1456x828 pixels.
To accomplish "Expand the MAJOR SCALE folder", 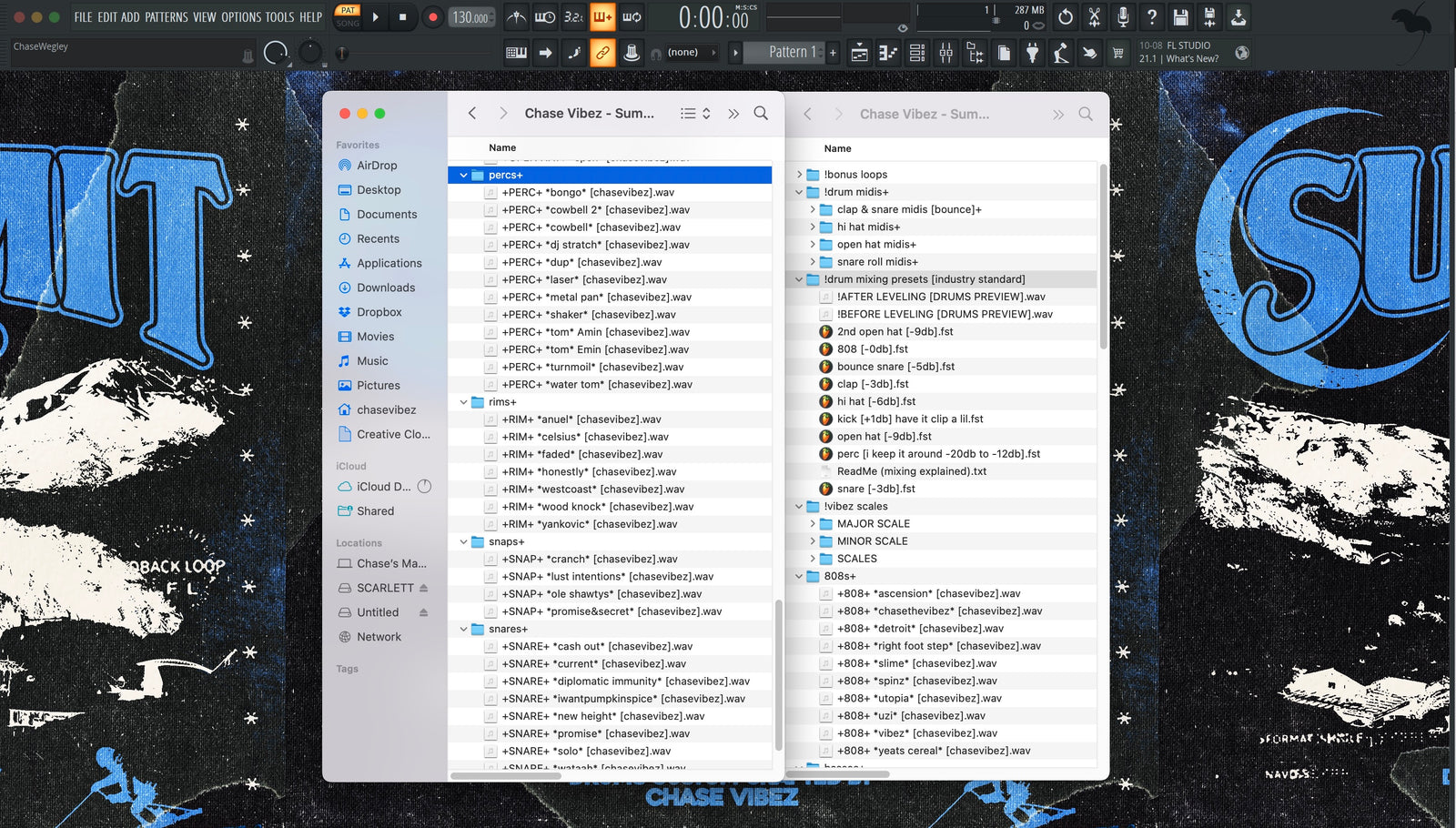I will click(x=813, y=524).
